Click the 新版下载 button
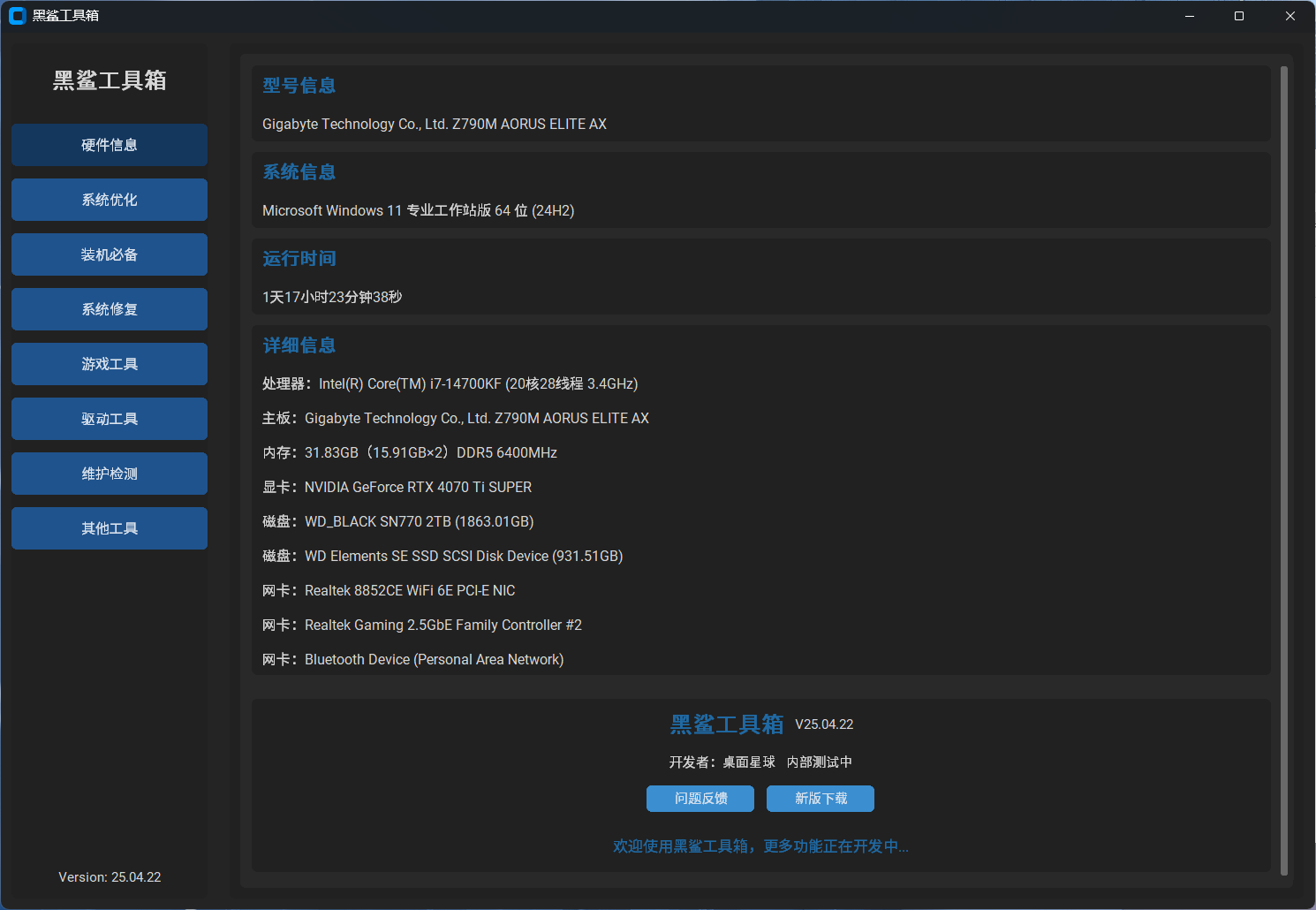This screenshot has width=1316, height=910. (x=821, y=799)
